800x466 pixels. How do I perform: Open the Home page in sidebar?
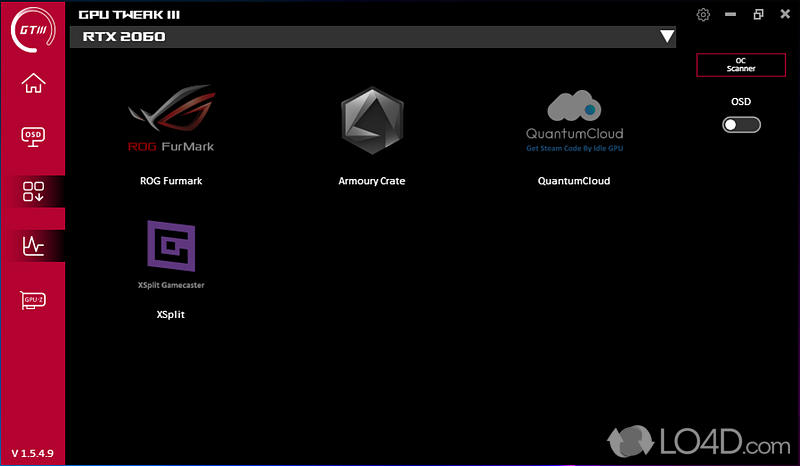tap(33, 83)
